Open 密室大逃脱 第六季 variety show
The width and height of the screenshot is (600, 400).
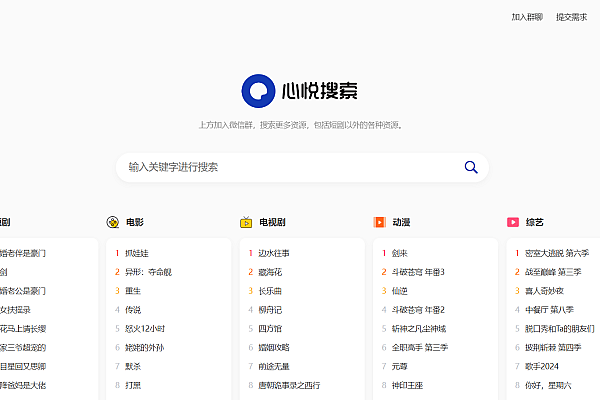coord(557,253)
